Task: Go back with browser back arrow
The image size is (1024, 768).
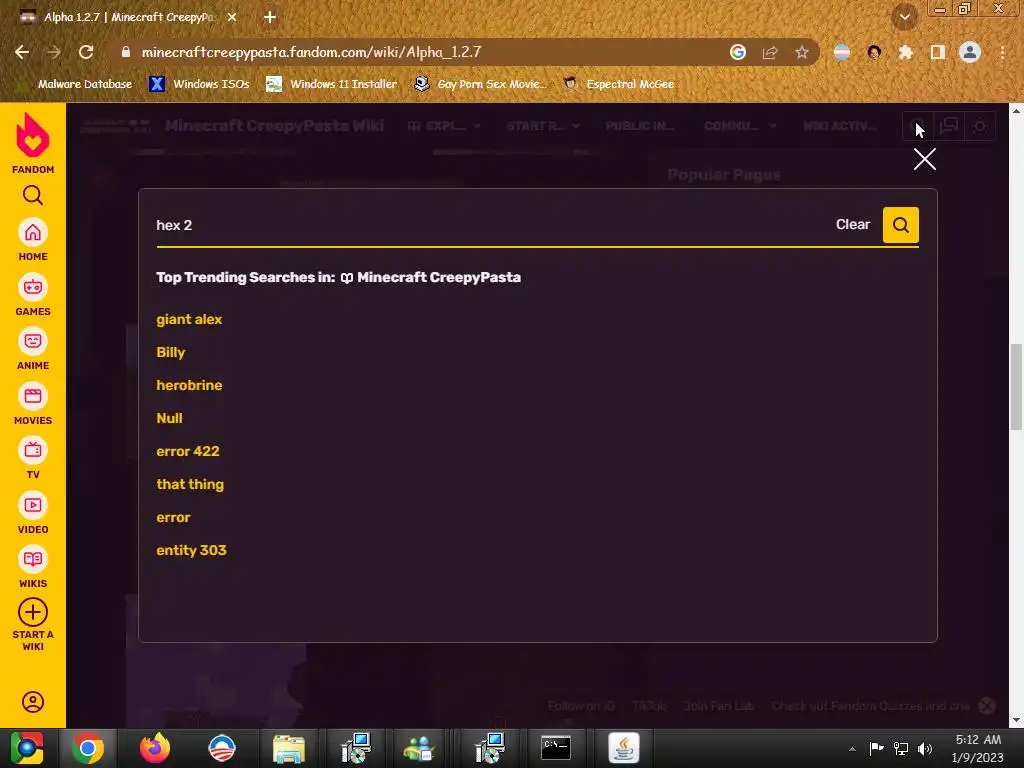Action: tap(22, 52)
